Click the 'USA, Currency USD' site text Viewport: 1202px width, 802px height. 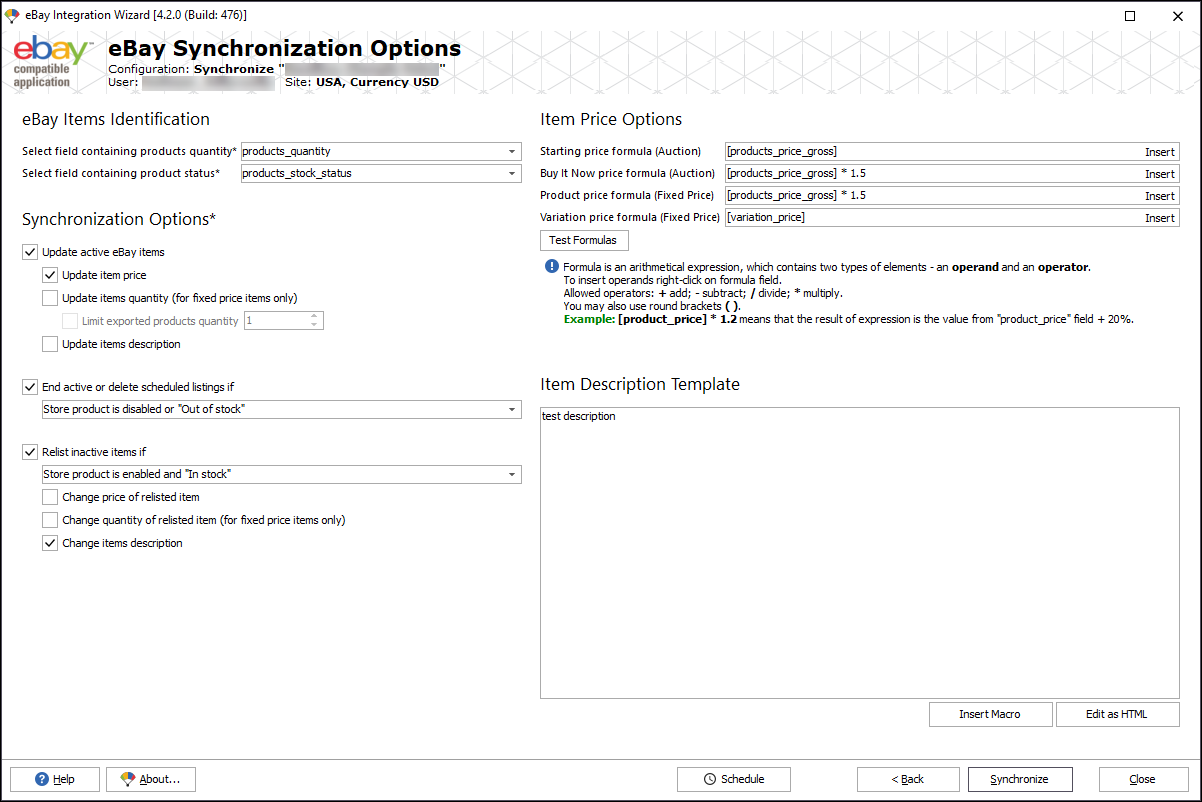pos(377,82)
